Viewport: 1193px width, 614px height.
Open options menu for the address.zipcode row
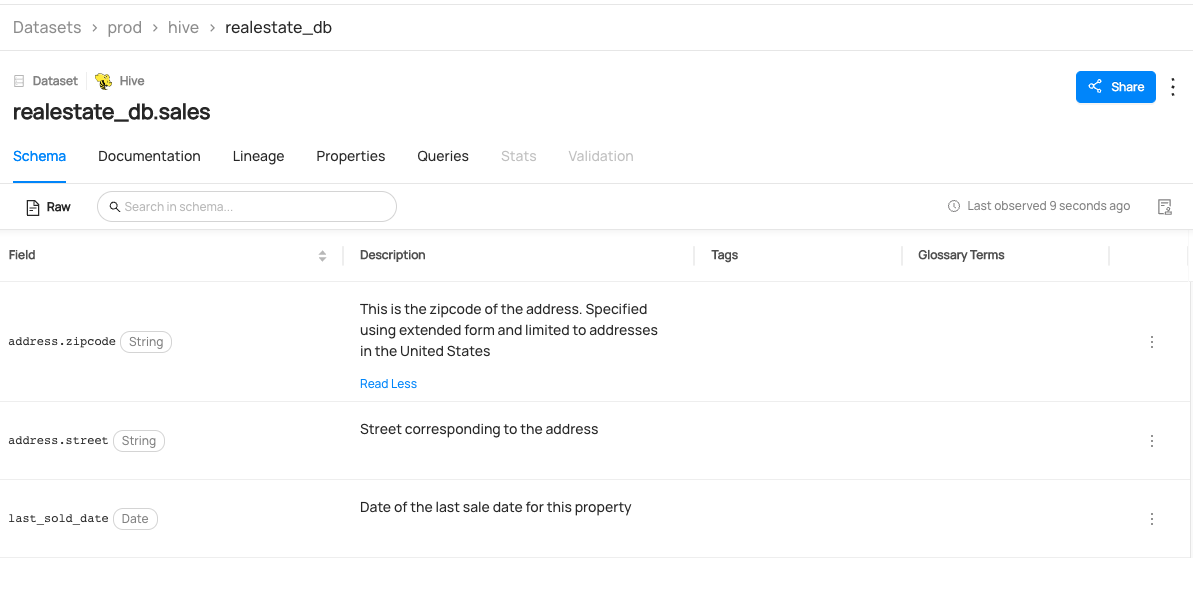tap(1151, 341)
